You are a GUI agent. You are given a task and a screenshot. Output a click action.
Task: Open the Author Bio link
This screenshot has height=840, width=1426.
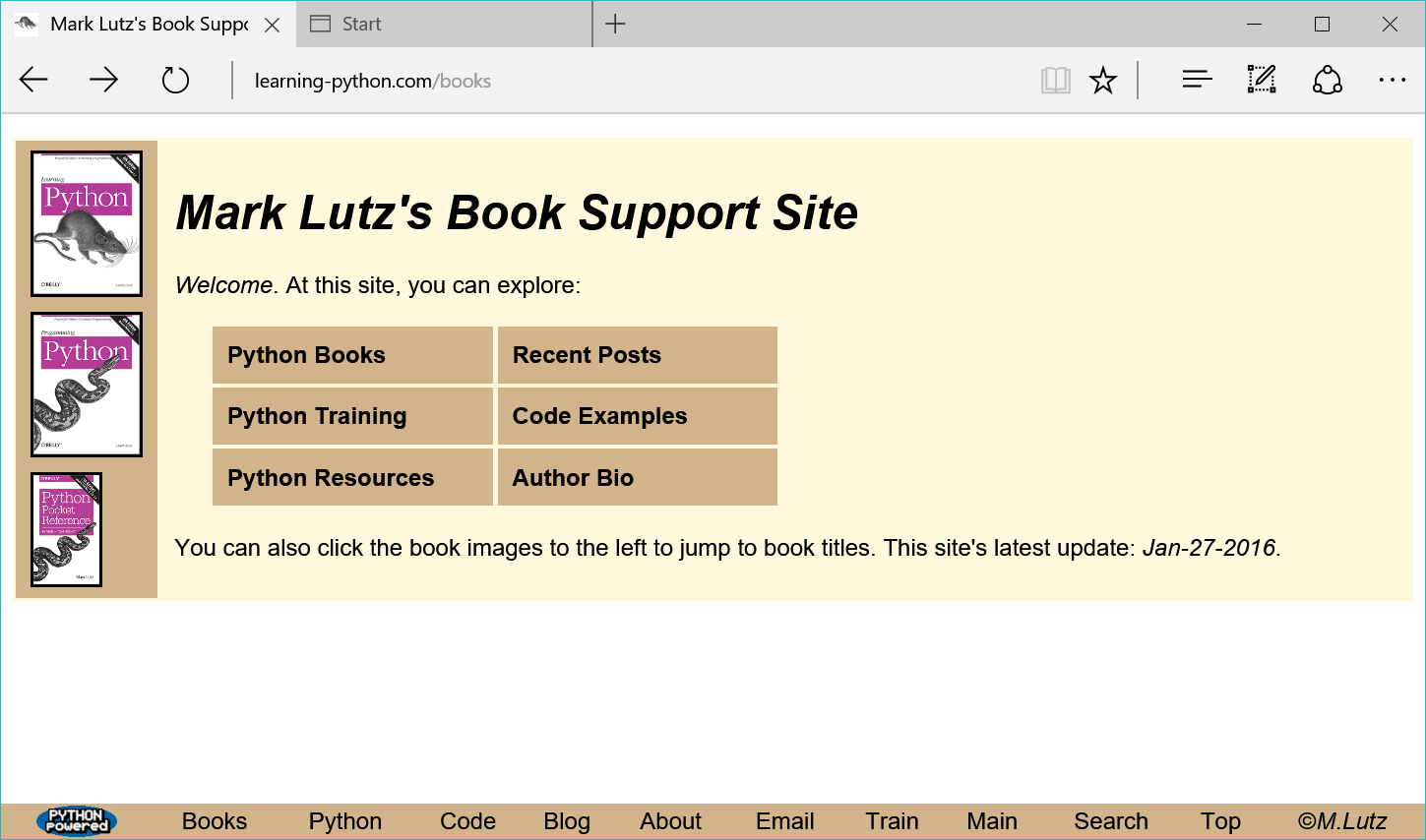coord(638,477)
